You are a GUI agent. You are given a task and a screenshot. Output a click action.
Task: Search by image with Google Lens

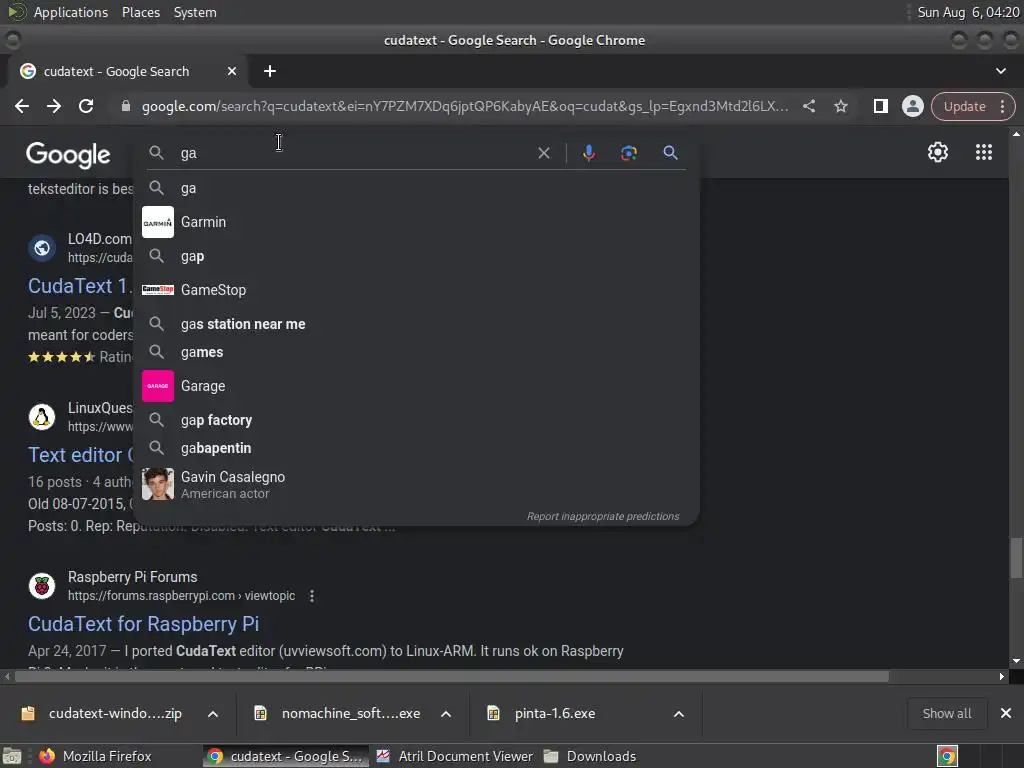click(628, 153)
